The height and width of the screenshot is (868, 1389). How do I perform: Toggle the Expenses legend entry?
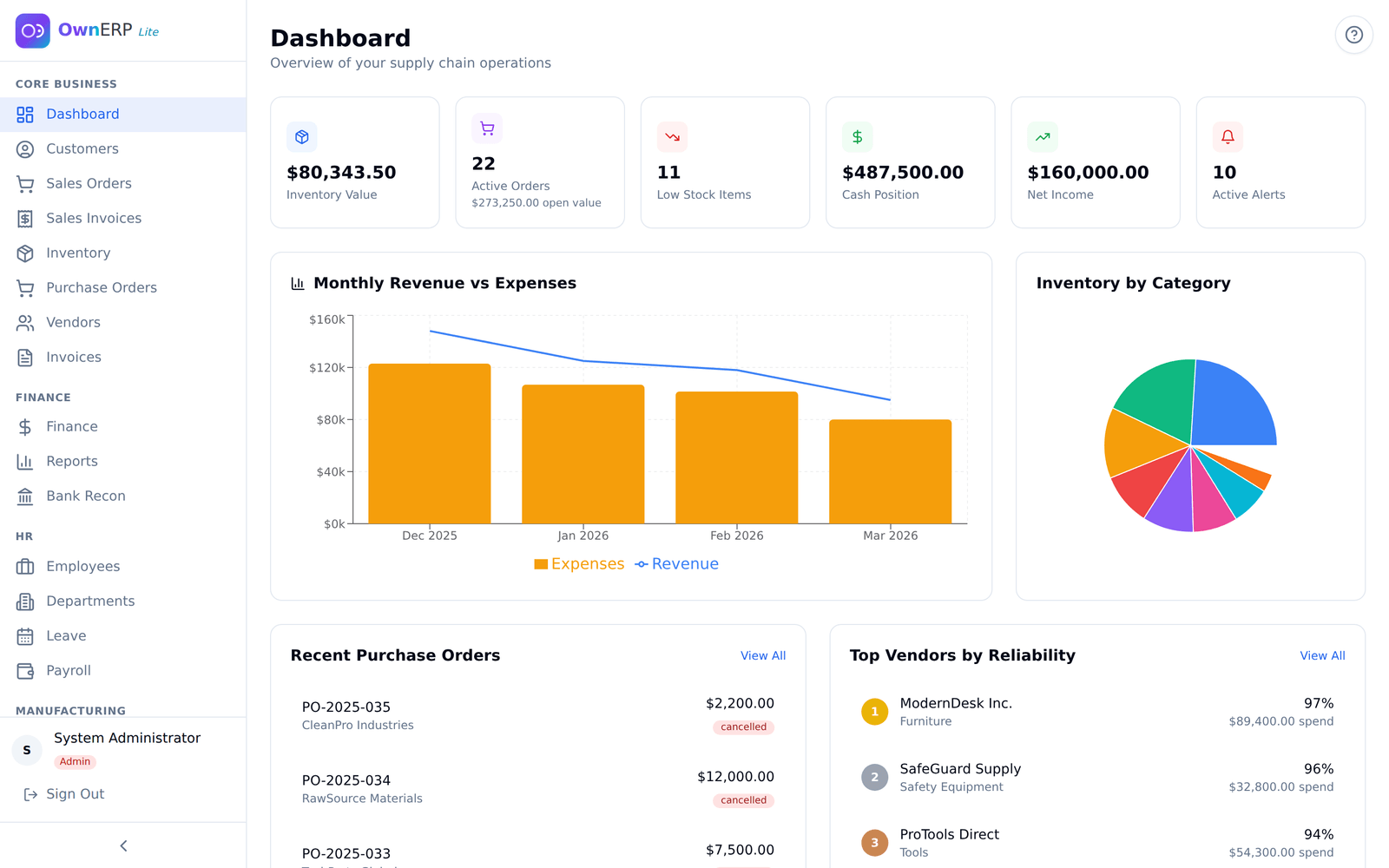[579, 564]
